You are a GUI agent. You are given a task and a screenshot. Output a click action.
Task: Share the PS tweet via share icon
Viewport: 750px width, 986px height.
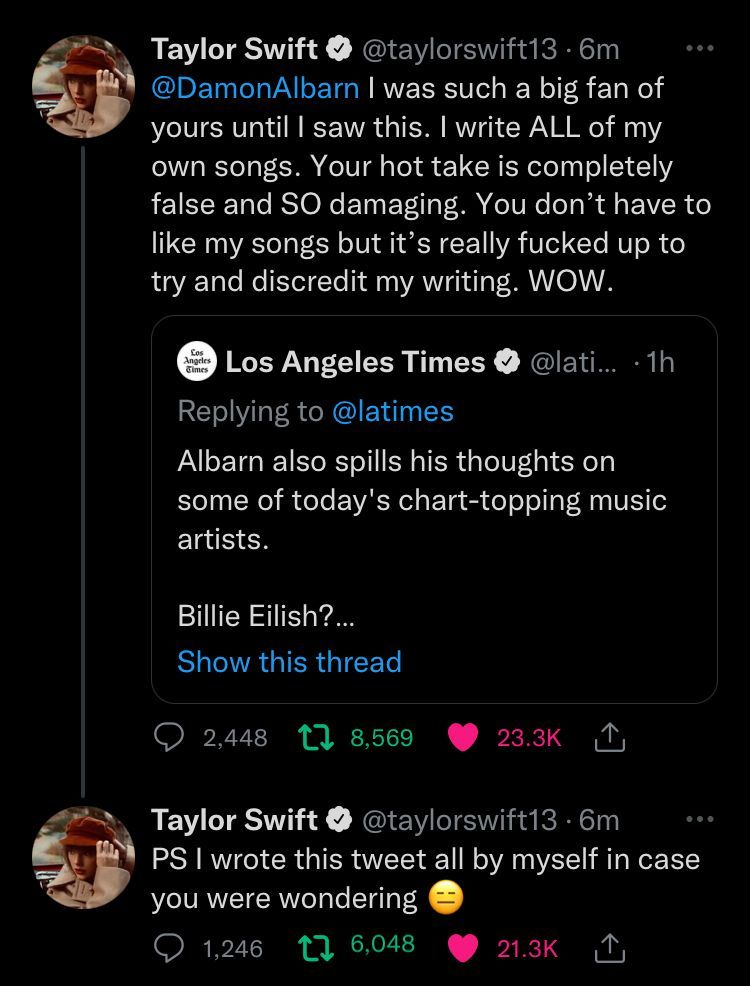tap(608, 947)
